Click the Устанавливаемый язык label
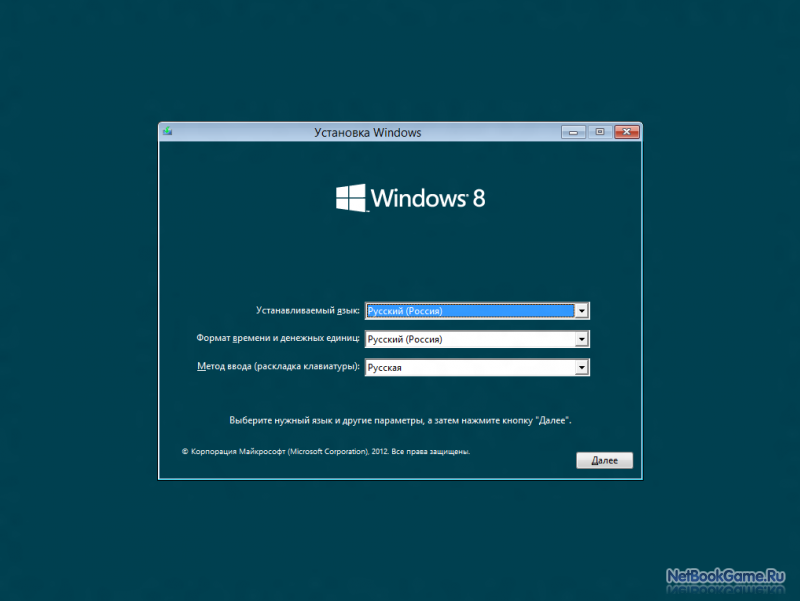 (x=308, y=310)
